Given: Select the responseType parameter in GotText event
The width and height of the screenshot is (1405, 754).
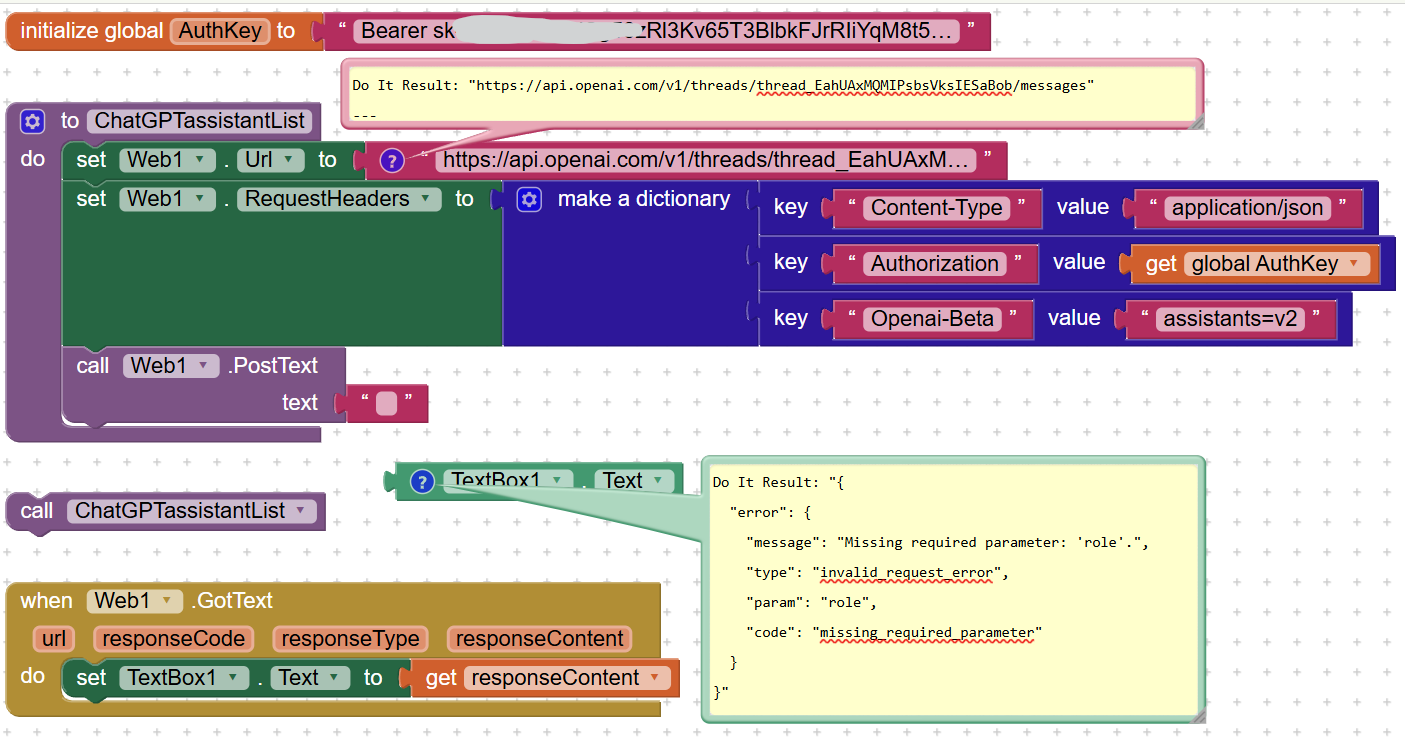Looking at the screenshot, I should 349,639.
